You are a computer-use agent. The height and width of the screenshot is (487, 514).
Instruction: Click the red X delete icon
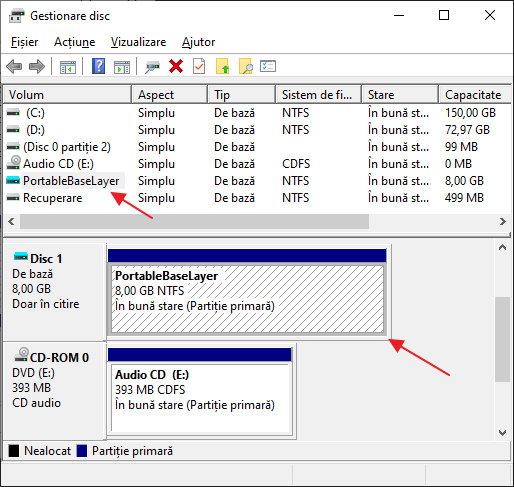[176, 66]
